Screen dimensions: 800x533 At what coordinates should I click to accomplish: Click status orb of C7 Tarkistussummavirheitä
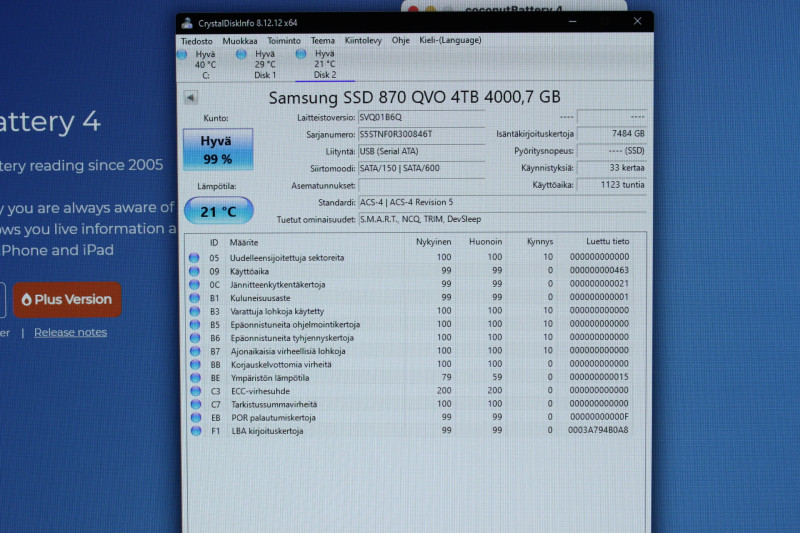[x=195, y=404]
